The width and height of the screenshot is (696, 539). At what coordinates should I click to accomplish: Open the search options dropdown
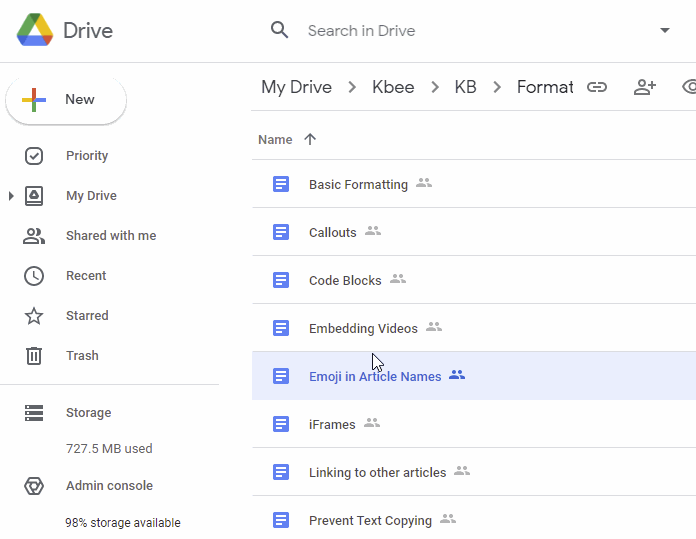coord(665,30)
